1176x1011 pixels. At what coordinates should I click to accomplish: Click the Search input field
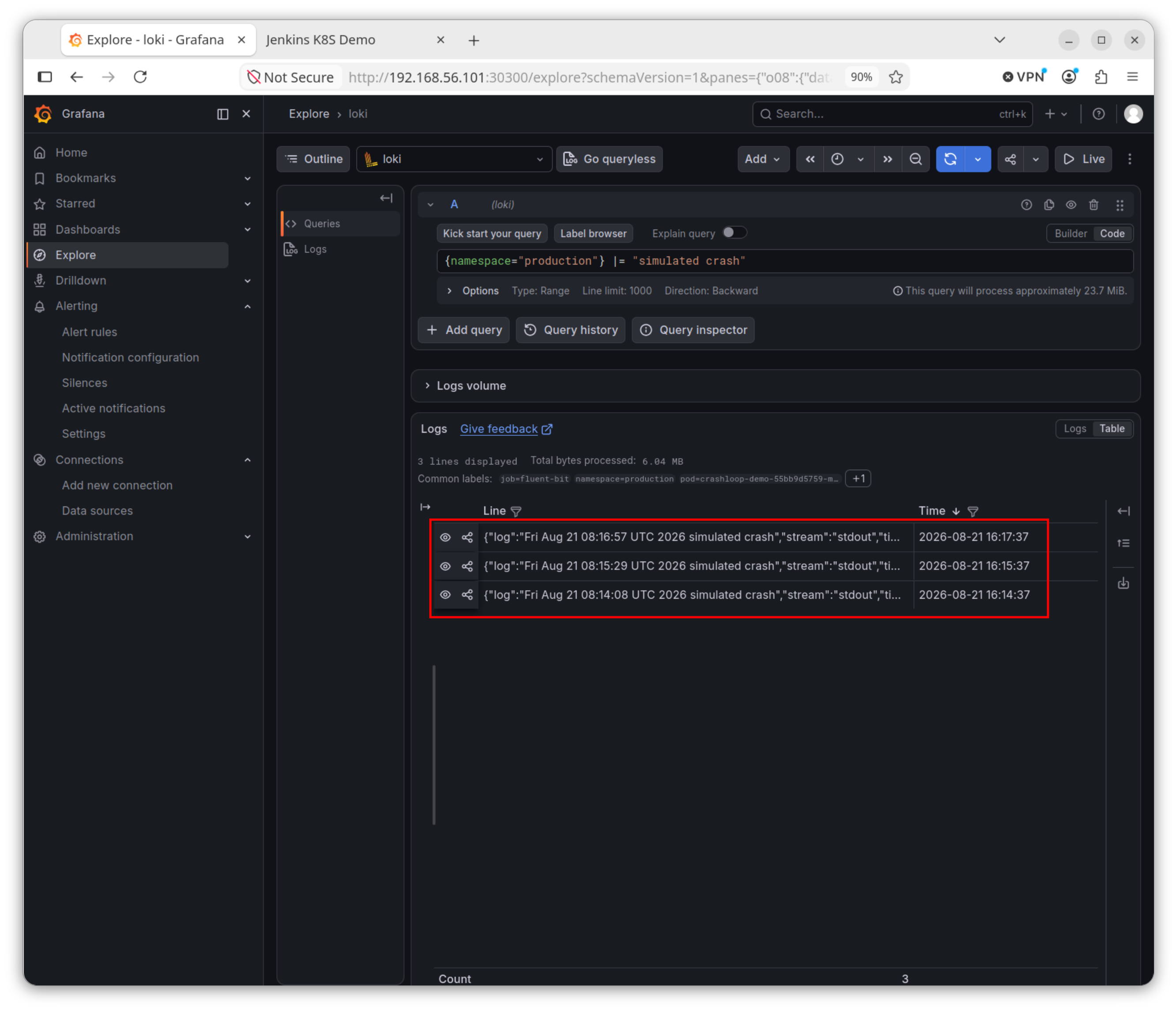click(x=892, y=114)
